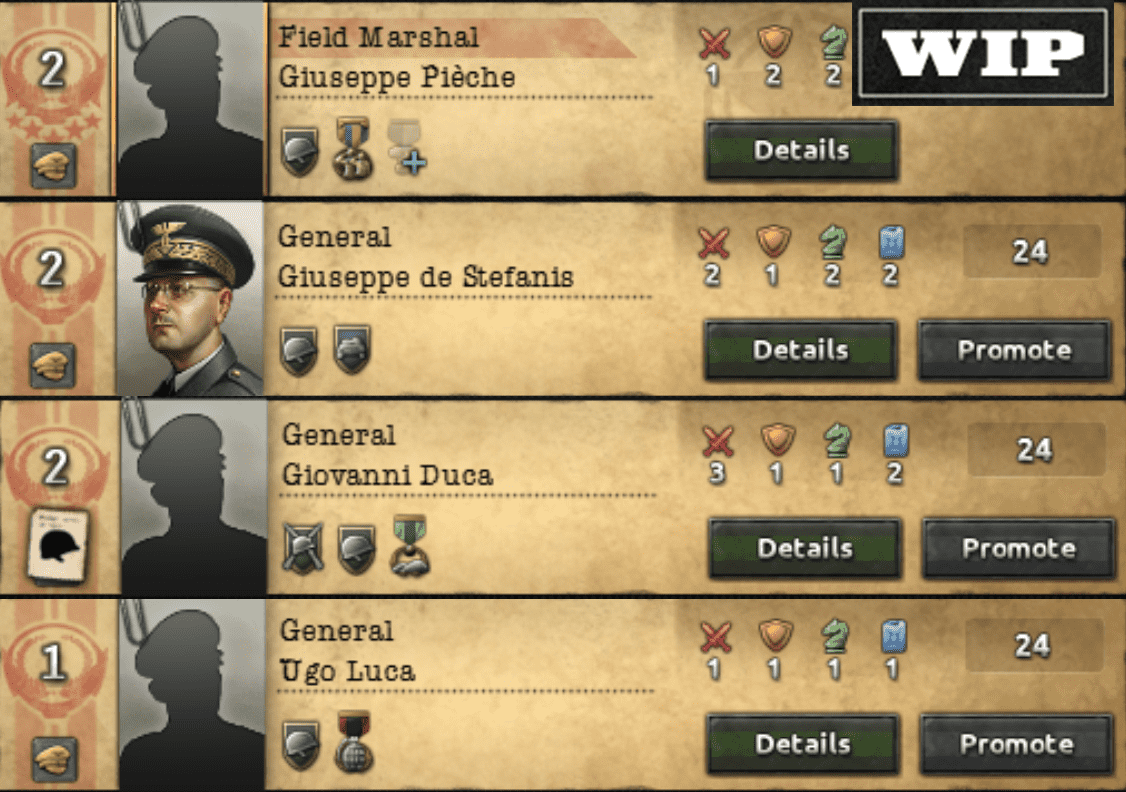Click Pièche's officer cap assignment icon
The height and width of the screenshot is (792, 1126).
coord(53,165)
